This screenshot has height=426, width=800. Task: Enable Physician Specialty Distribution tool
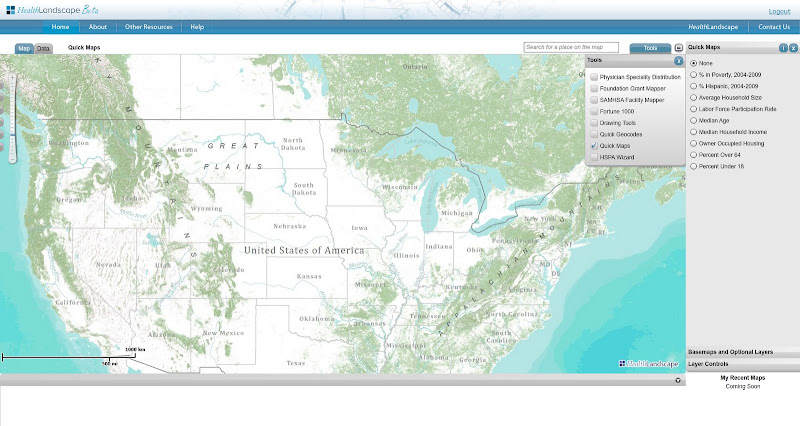(594, 77)
